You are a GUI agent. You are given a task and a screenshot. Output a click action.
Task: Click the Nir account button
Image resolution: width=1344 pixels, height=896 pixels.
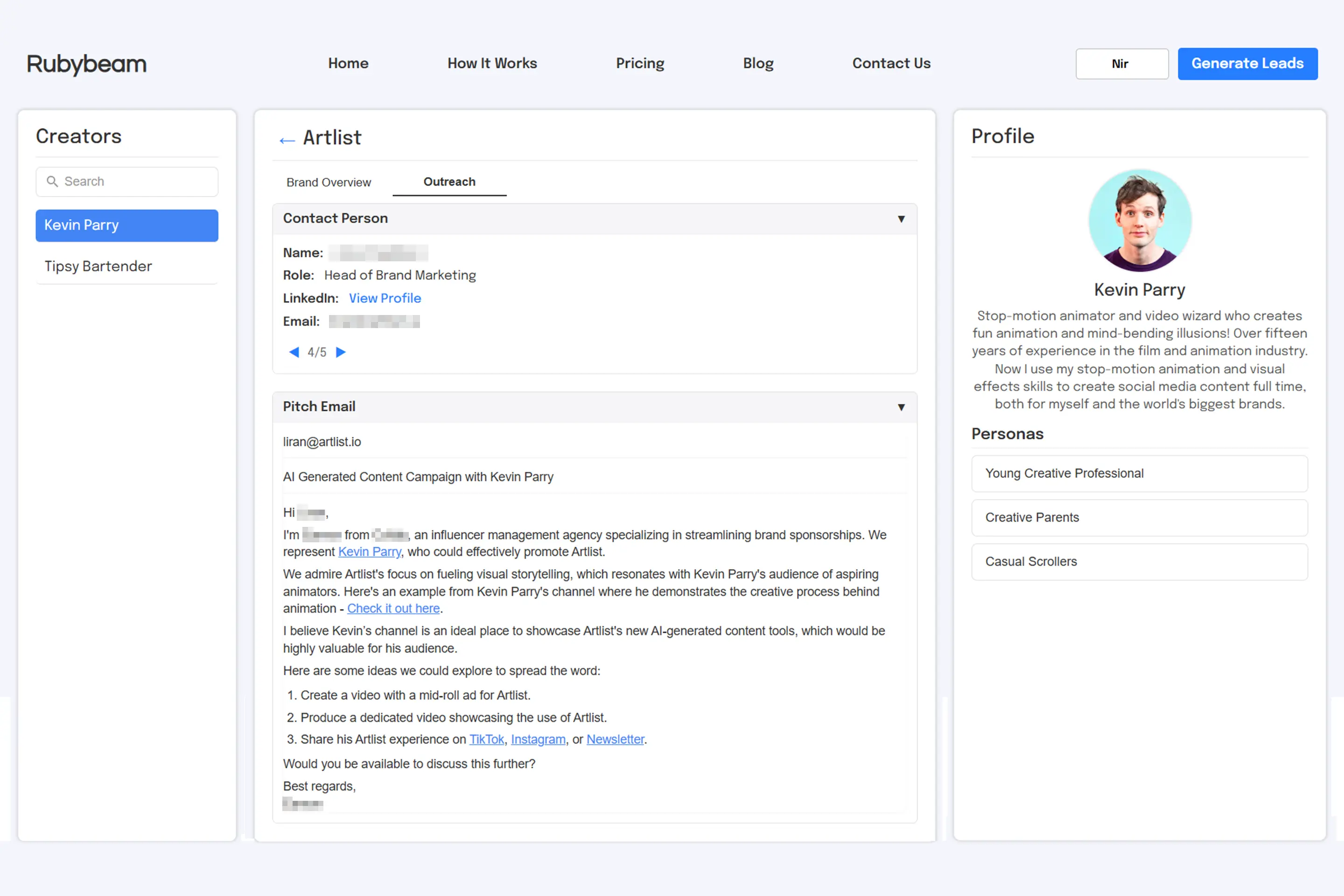1121,63
